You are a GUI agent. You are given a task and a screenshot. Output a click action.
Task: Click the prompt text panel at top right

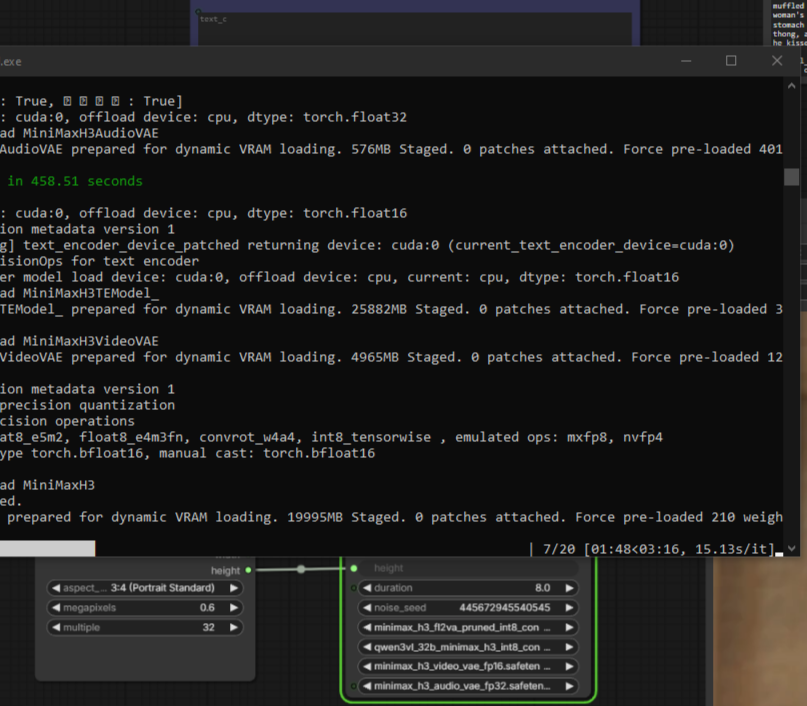coord(788,23)
